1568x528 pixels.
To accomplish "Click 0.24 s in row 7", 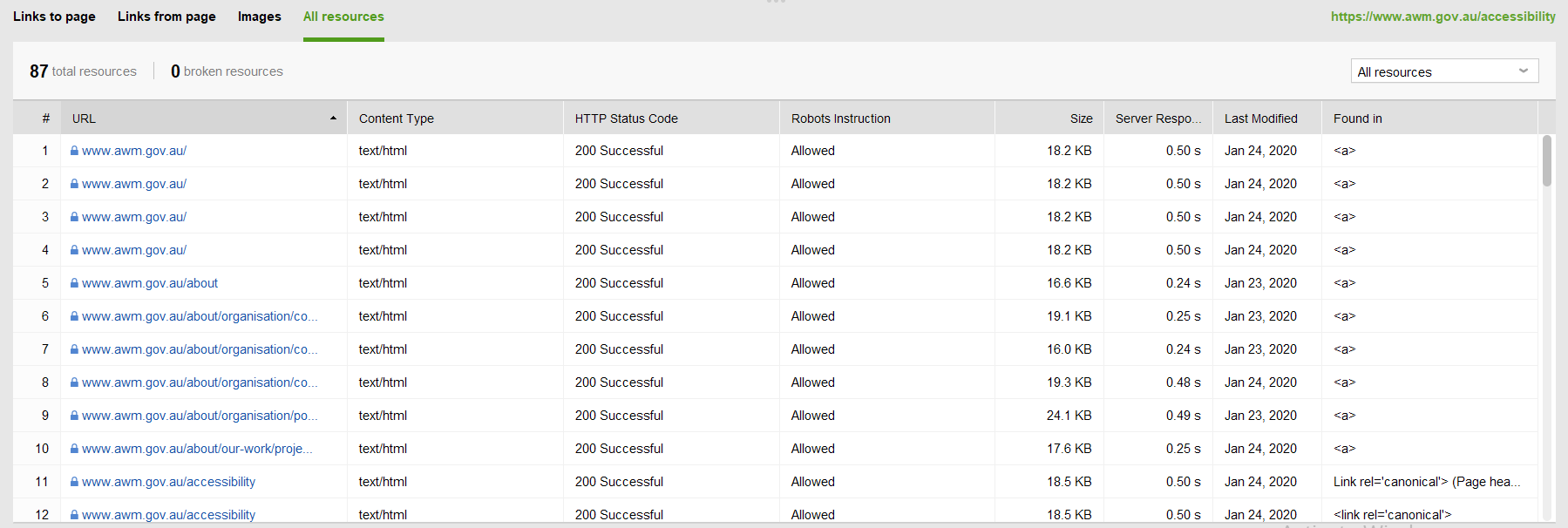I will [x=1183, y=349].
